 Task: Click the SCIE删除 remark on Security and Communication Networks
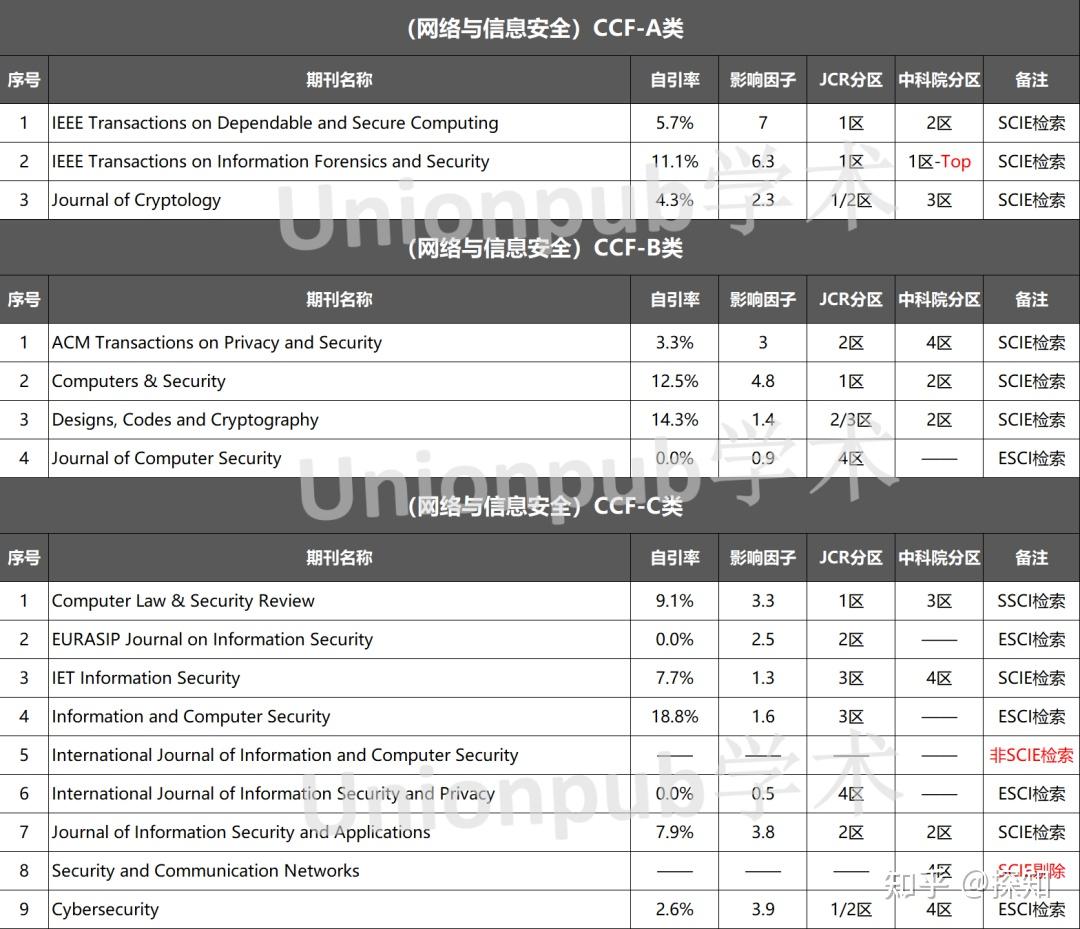pos(1031,871)
